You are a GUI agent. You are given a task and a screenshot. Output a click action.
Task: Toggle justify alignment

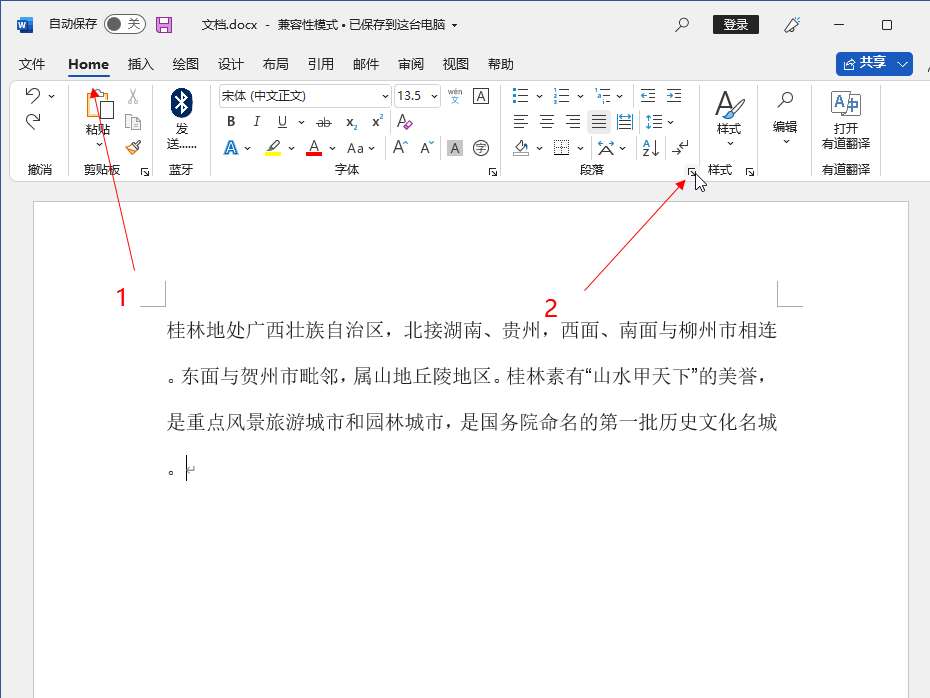598,122
